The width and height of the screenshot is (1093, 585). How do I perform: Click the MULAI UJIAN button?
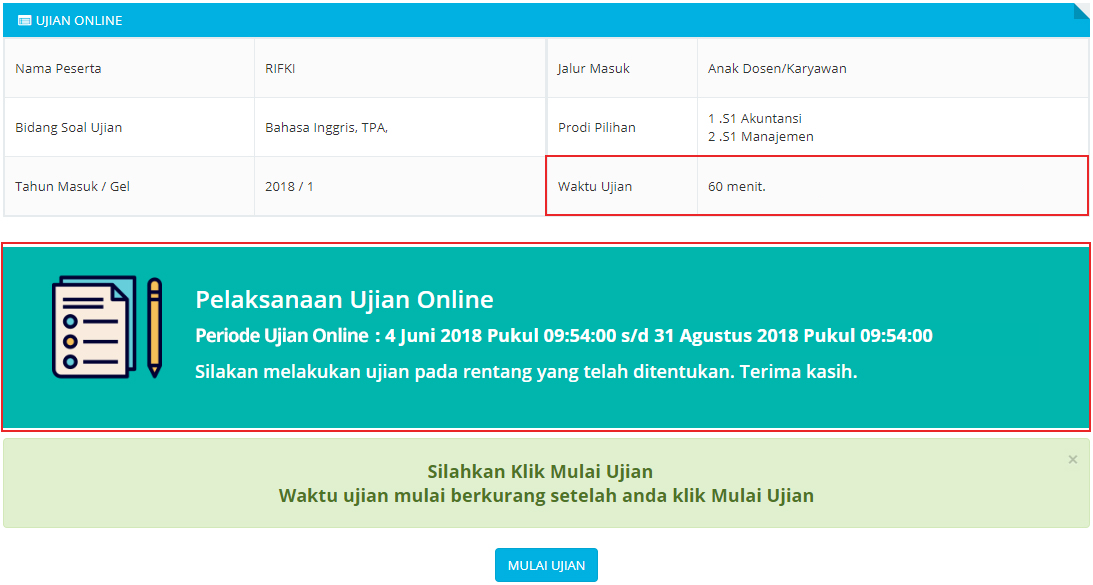[x=546, y=565]
